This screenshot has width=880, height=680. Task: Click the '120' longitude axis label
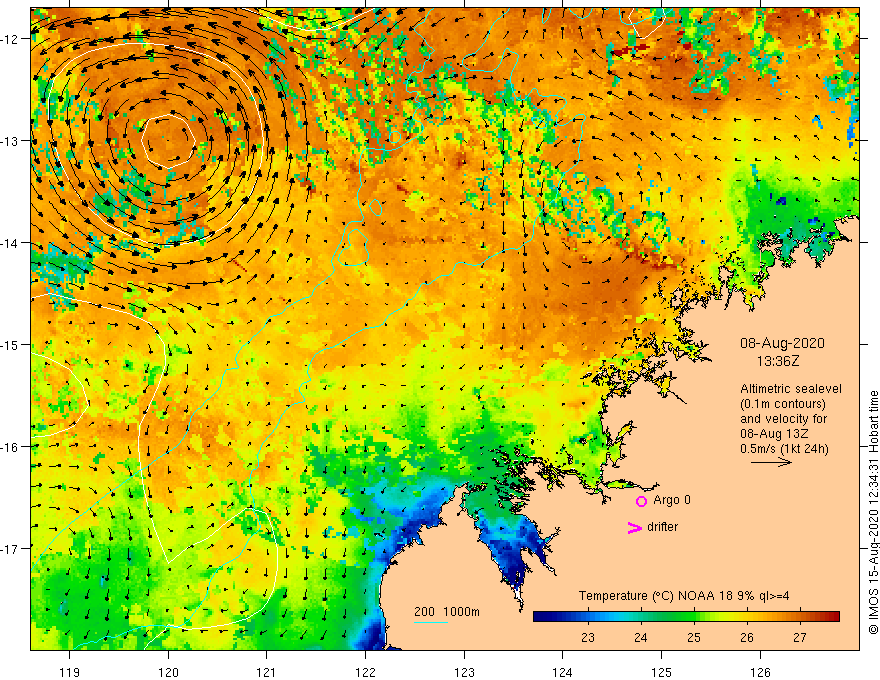click(x=168, y=672)
